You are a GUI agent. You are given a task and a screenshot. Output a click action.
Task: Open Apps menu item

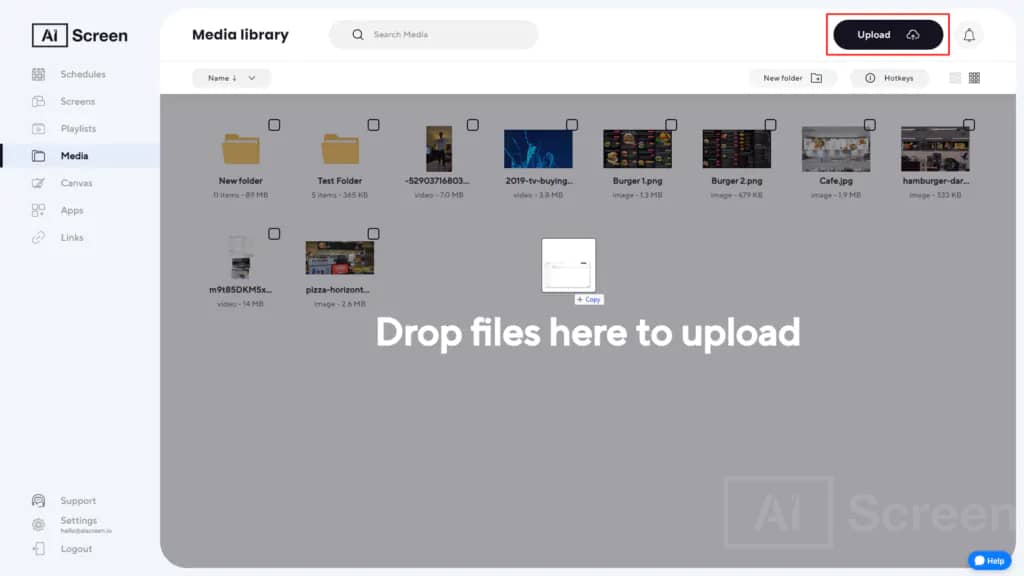click(x=72, y=211)
